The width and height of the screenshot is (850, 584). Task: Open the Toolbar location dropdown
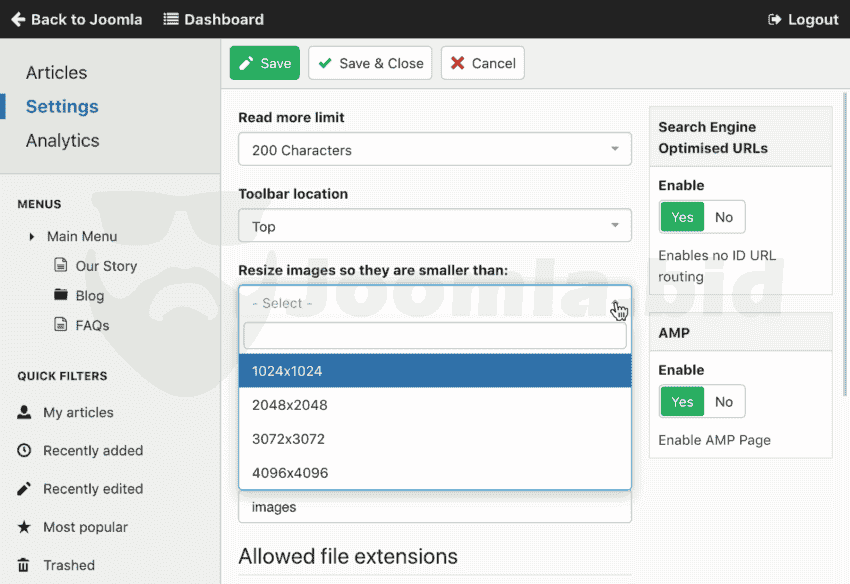click(434, 226)
